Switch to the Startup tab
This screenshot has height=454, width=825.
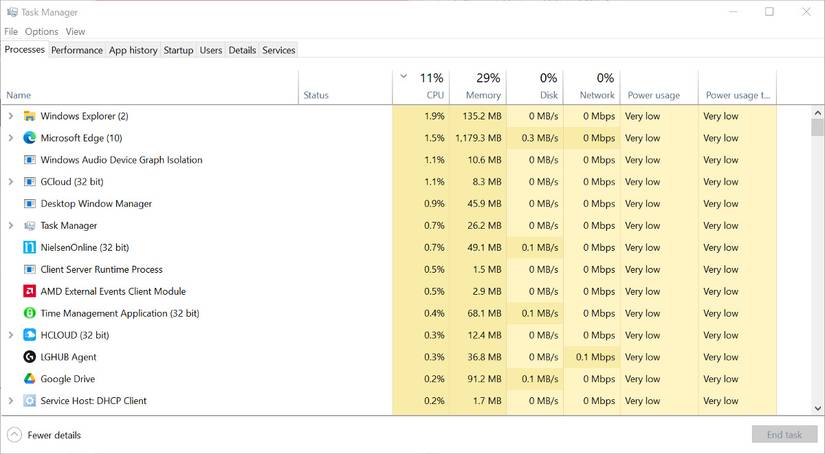tap(178, 50)
